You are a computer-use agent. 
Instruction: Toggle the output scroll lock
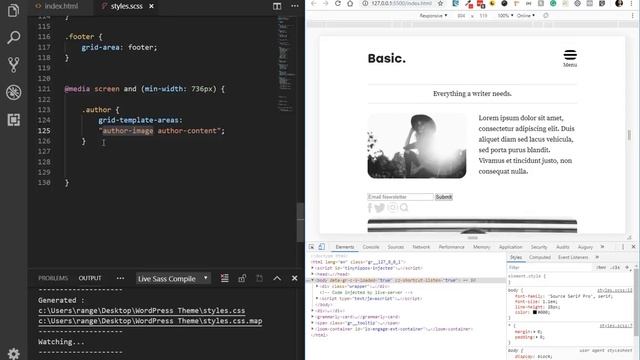click(242, 278)
